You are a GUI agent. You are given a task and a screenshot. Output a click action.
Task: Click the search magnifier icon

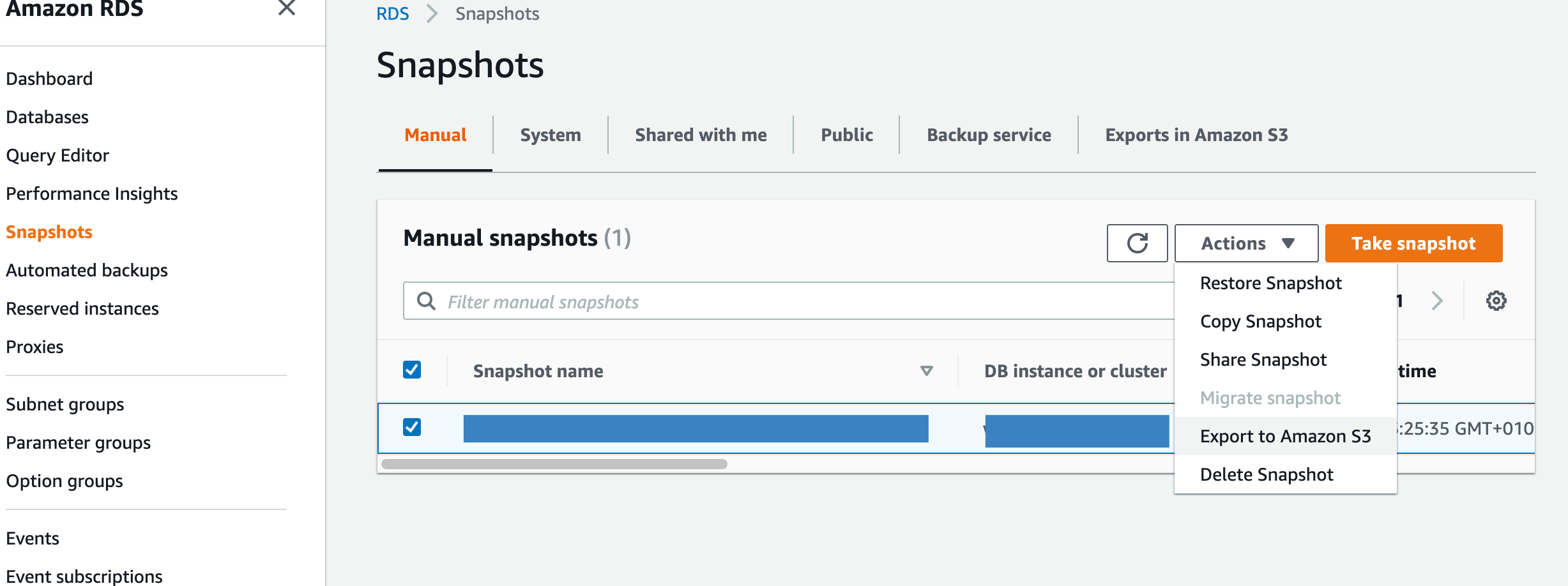[426, 301]
